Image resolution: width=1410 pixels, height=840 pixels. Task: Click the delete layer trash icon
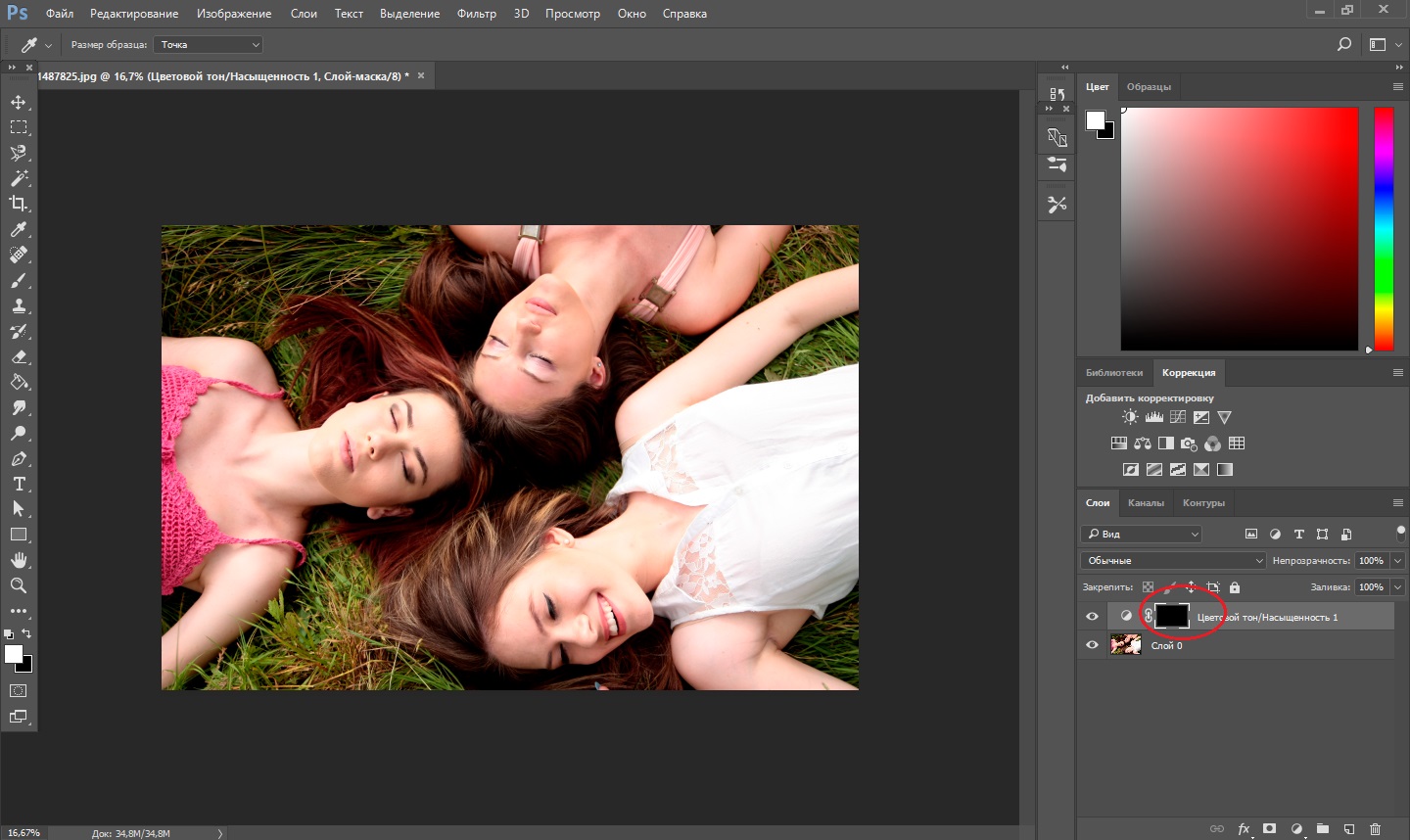1375,829
